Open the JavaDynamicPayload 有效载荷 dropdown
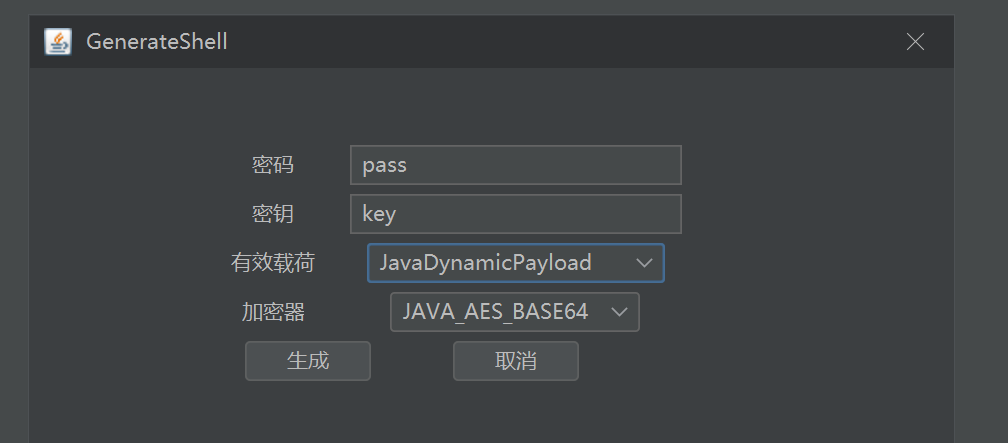 (516, 263)
